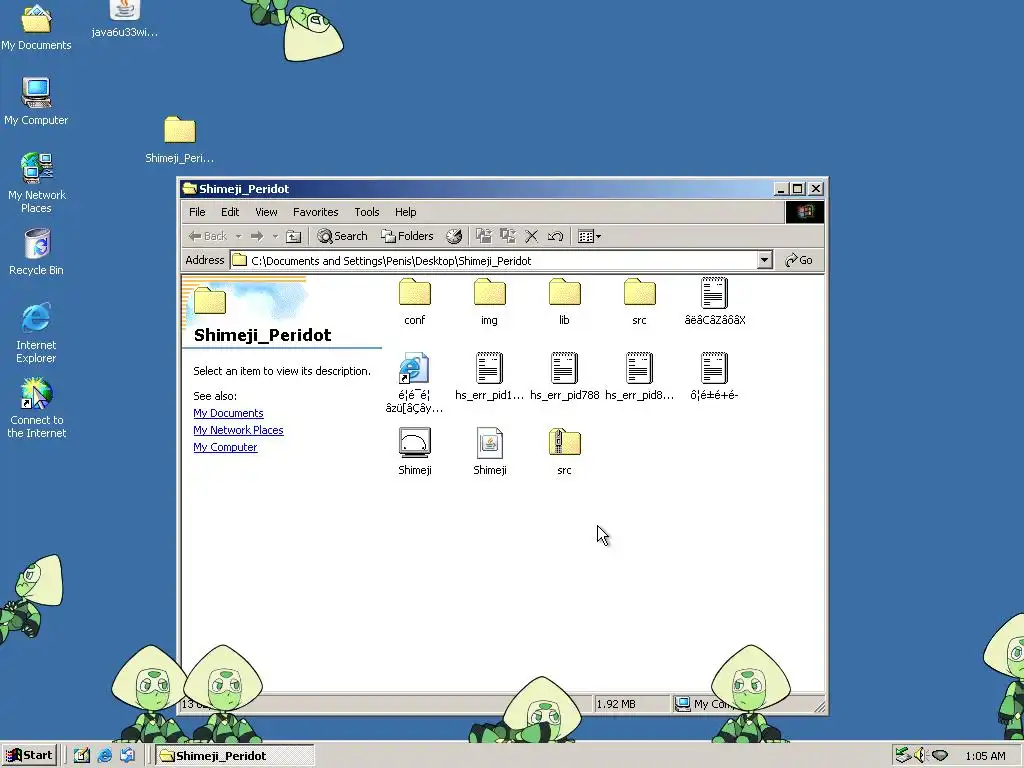This screenshot has width=1024, height=768.
Task: Select Connect to the Internet shortcut
Action: 37,408
